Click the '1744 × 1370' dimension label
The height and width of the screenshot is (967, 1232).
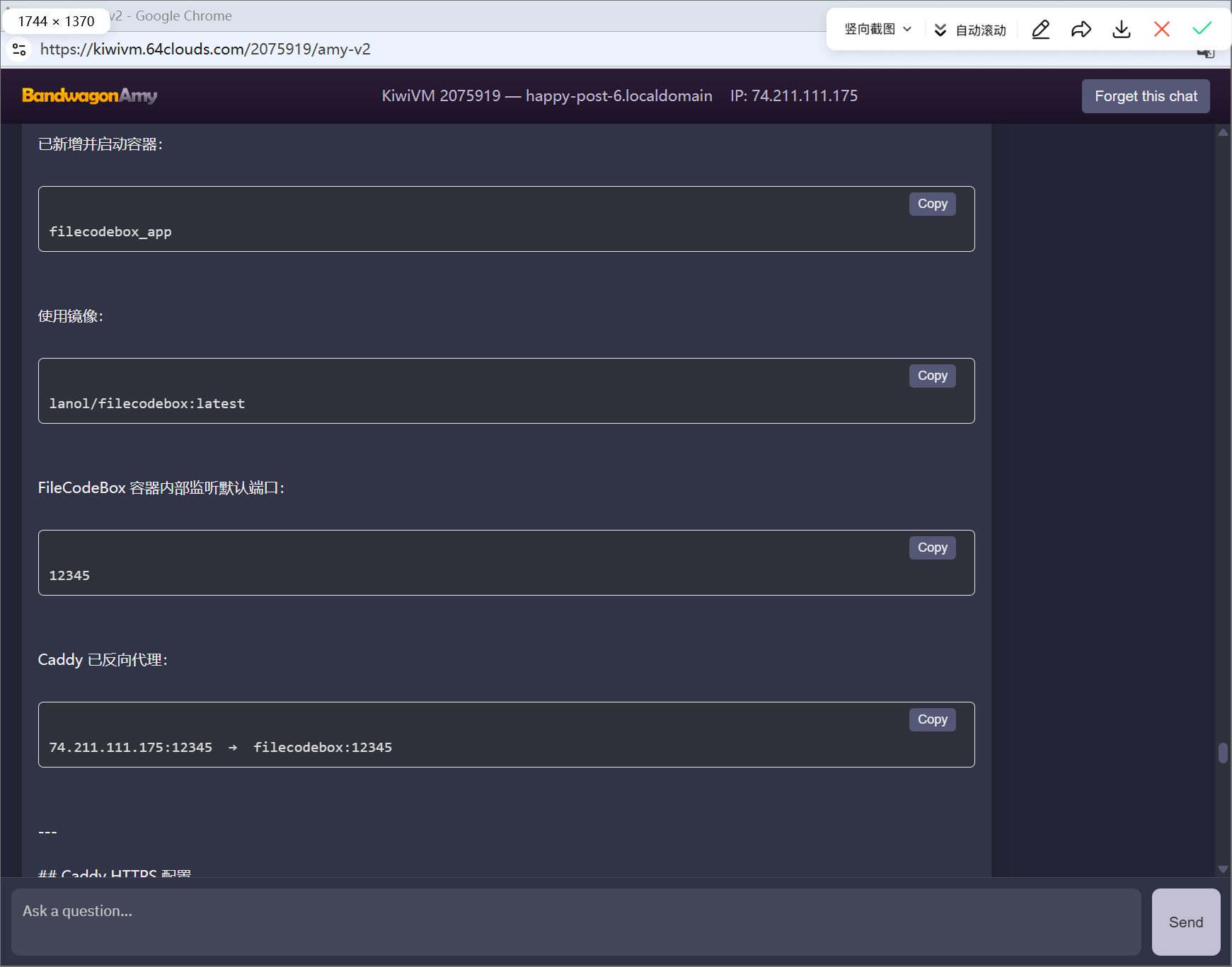coord(56,21)
